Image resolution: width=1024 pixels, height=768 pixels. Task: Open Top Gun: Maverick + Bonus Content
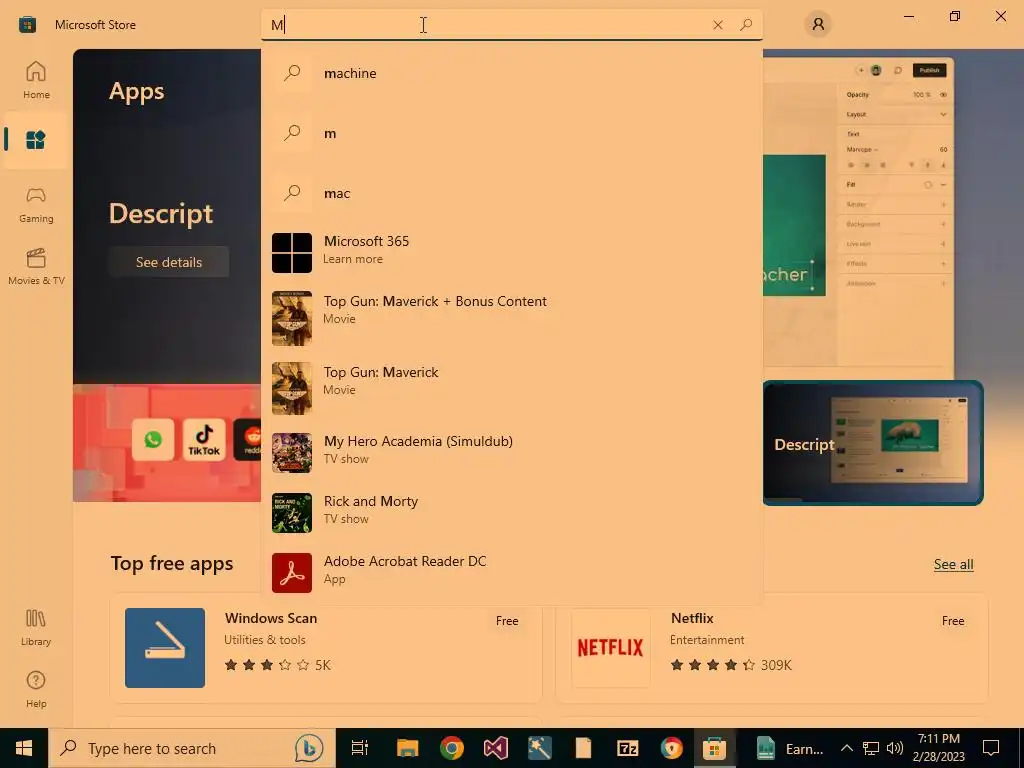click(x=512, y=318)
